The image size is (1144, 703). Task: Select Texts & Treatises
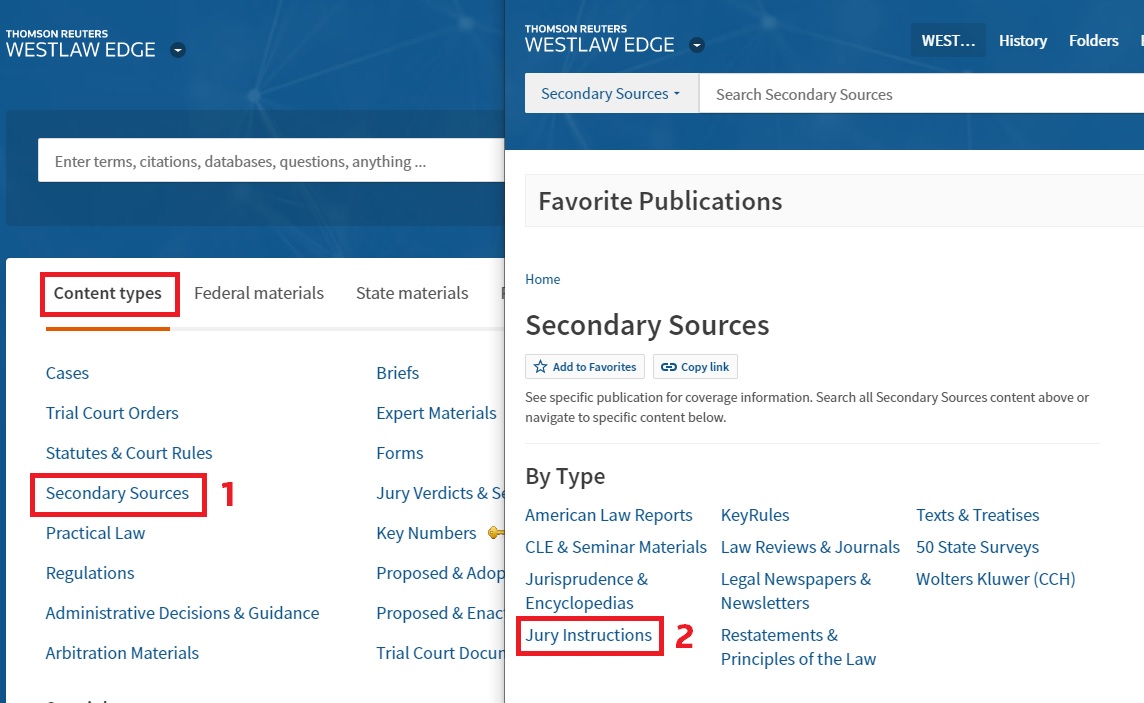[x=977, y=515]
